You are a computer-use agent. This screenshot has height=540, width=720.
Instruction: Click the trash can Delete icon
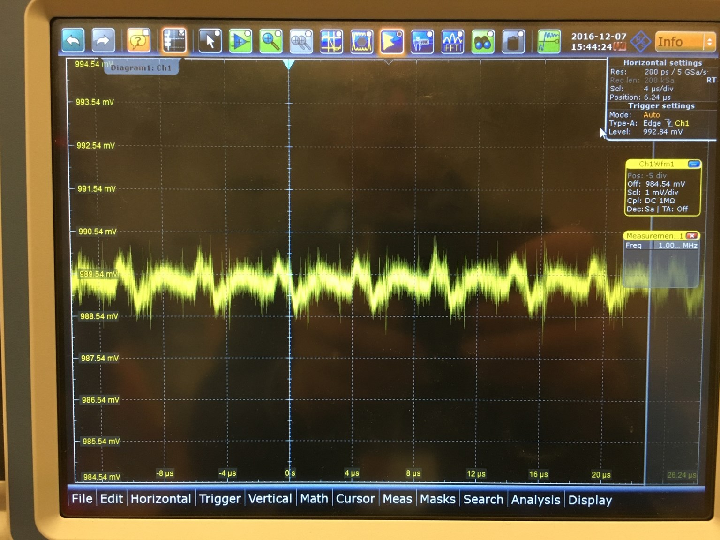pos(513,41)
